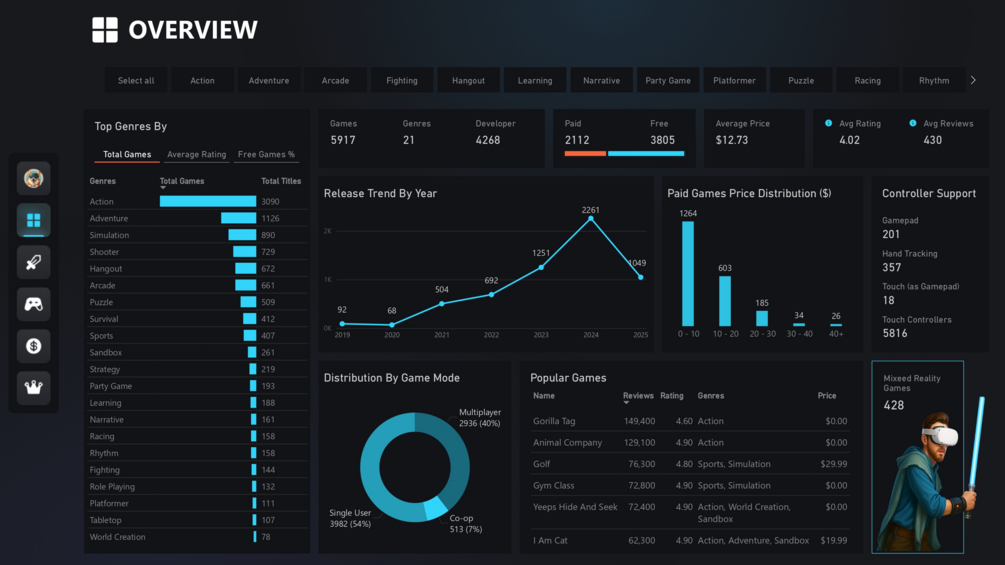Screen dimensions: 1005x565
Task: Click the Avg Reviews info icon
Action: [912, 123]
